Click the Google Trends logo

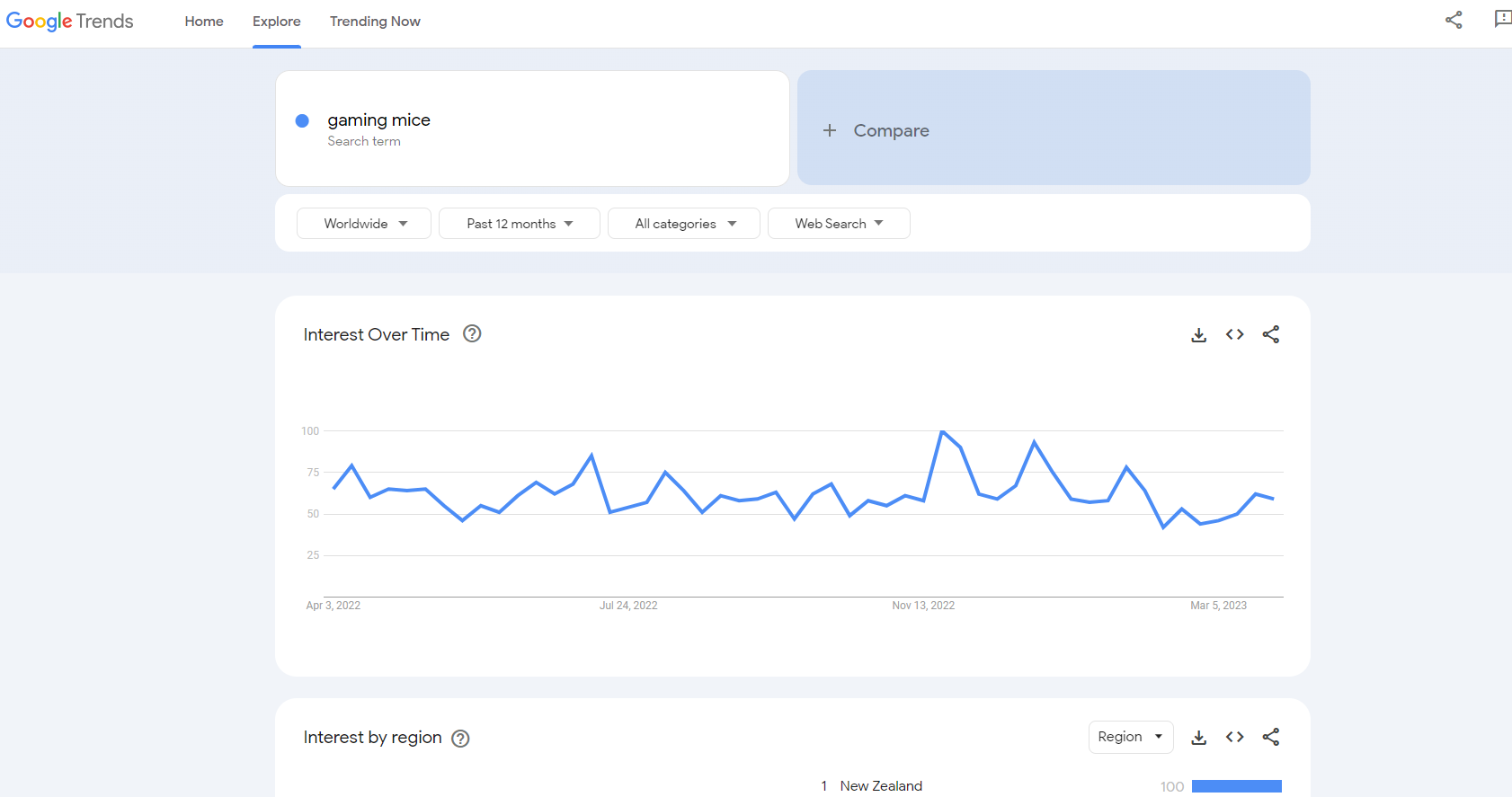pos(70,22)
